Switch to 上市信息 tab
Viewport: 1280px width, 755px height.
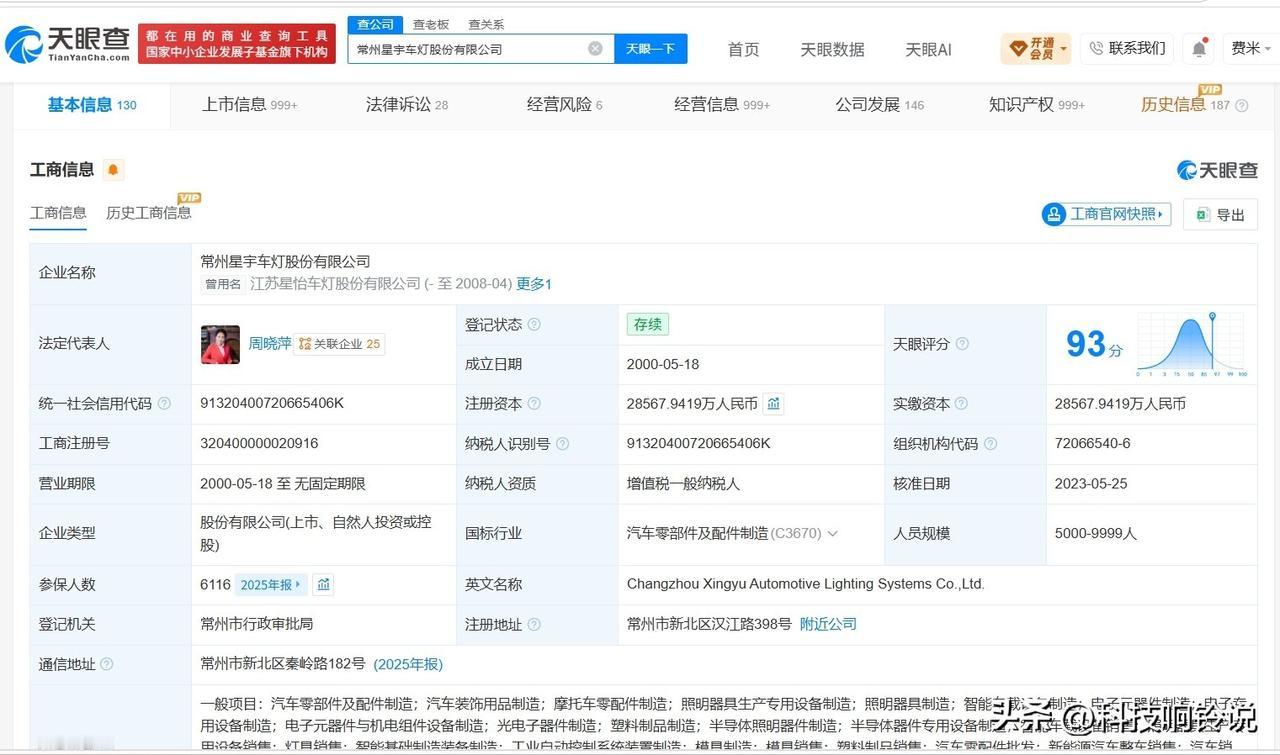[x=250, y=105]
